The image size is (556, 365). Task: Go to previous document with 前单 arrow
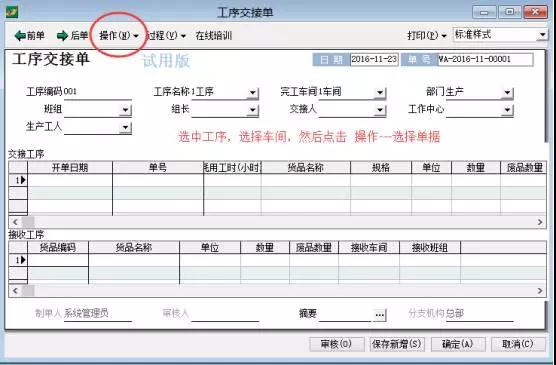(29, 35)
